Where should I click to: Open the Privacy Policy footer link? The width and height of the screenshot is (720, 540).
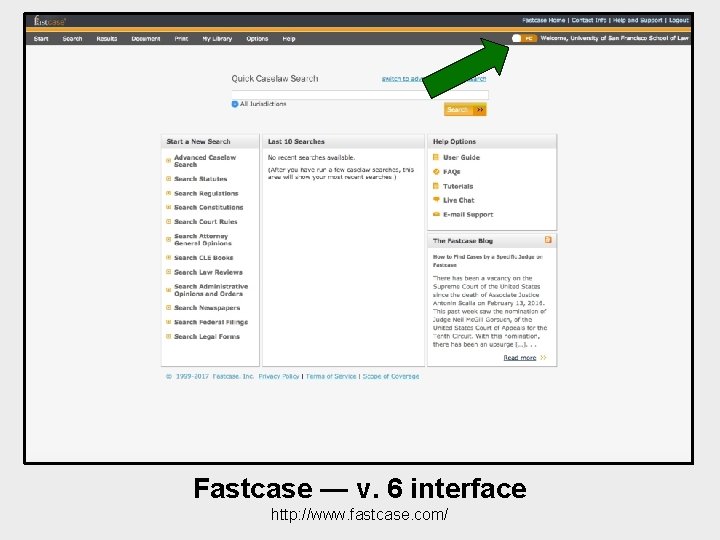279,376
